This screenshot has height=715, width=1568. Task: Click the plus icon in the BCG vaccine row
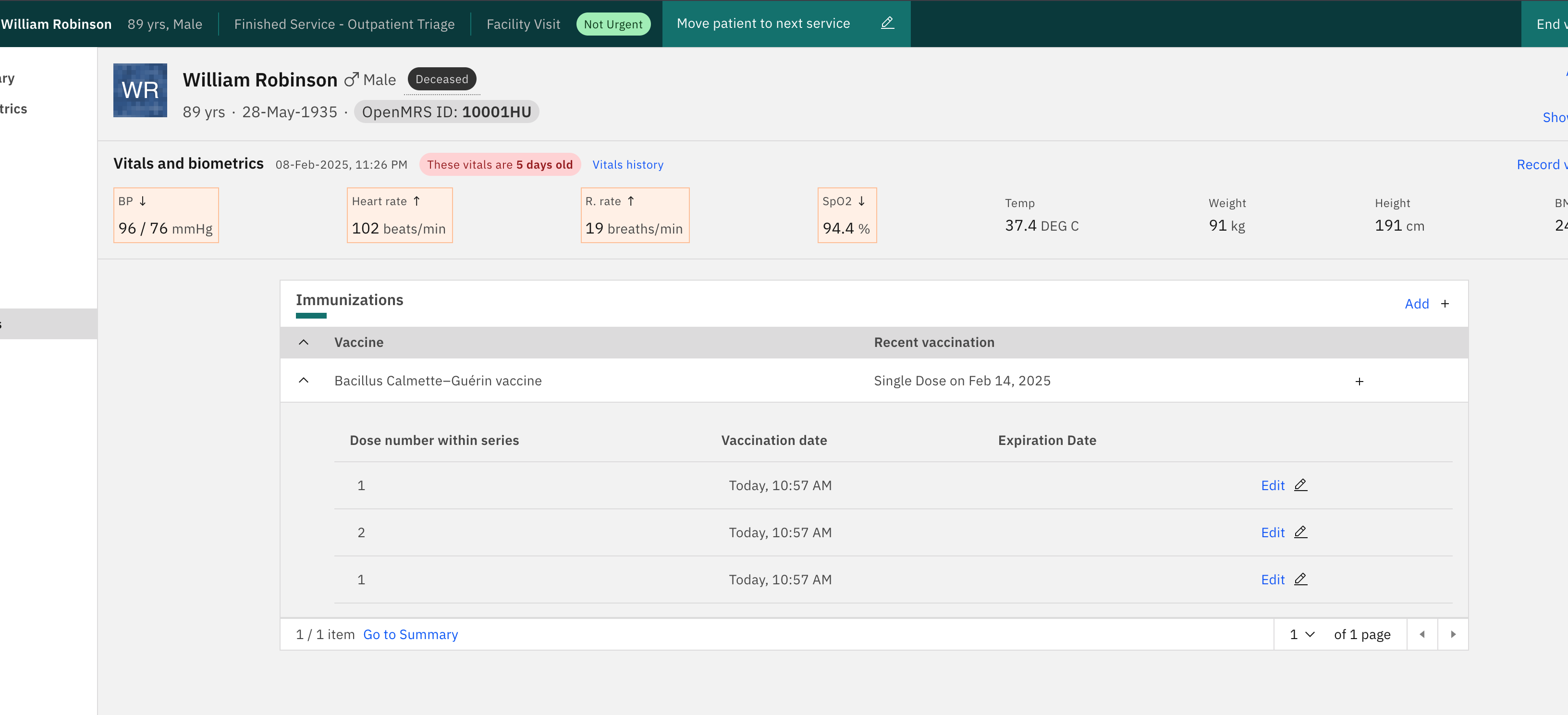tap(1359, 381)
